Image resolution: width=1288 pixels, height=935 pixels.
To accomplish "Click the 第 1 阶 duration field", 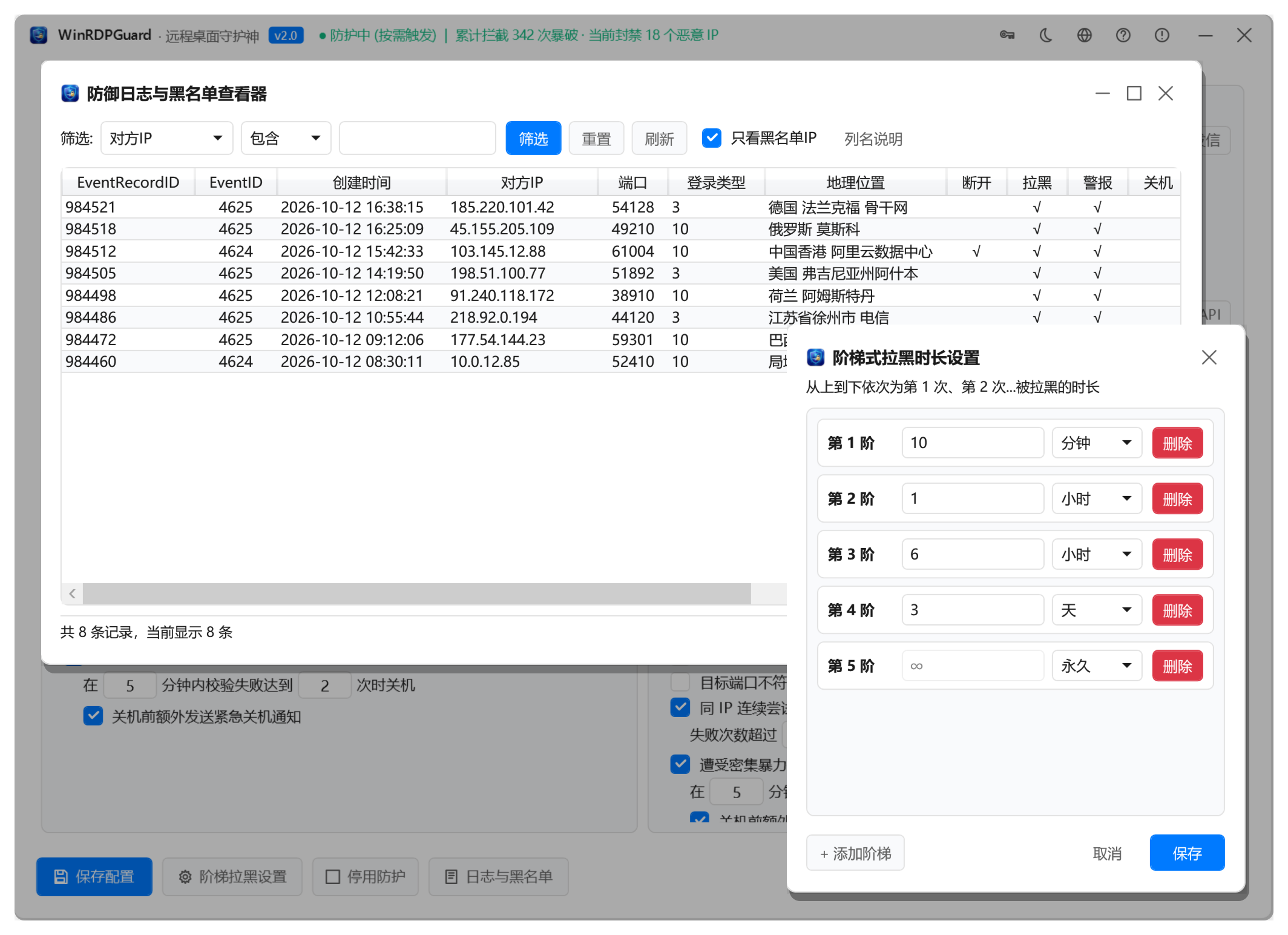I will coord(973,443).
